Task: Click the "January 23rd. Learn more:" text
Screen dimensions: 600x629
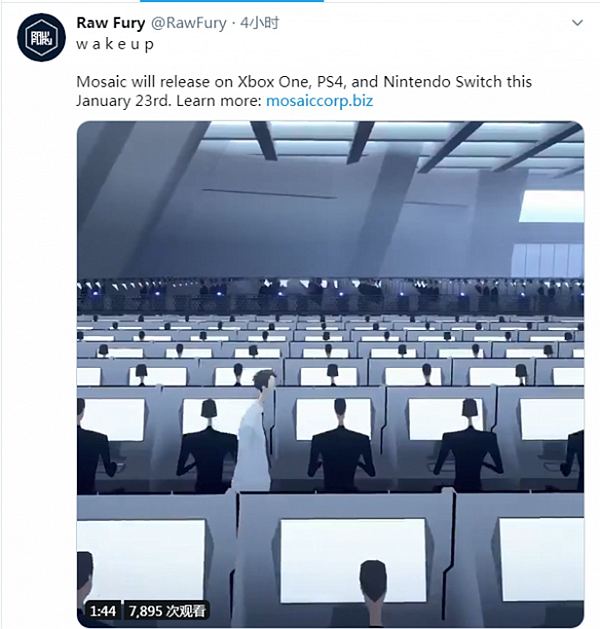Action: pos(169,100)
